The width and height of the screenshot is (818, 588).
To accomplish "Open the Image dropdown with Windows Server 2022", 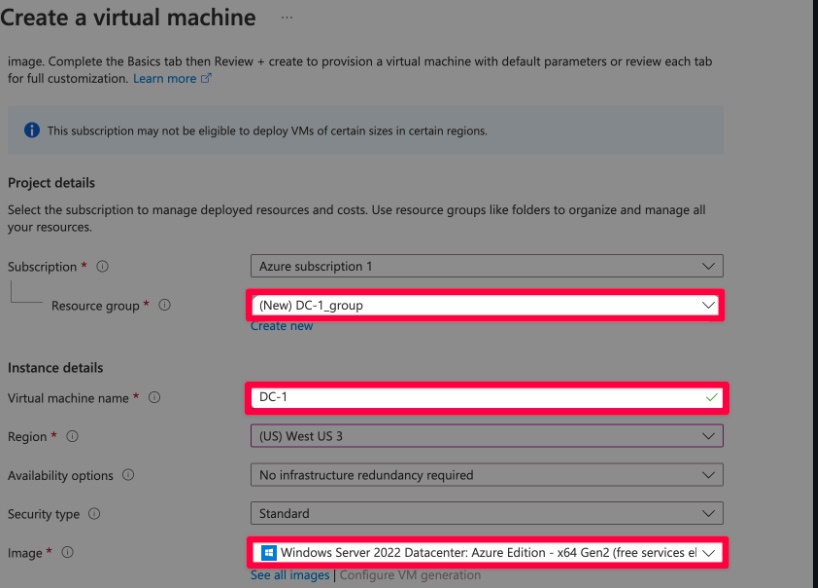I will pyautogui.click(x=487, y=553).
